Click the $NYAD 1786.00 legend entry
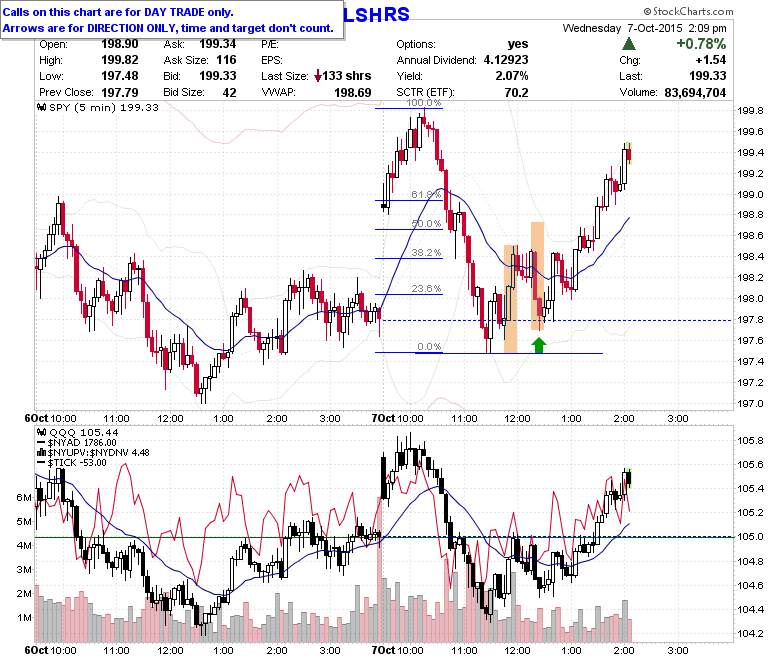780x659 pixels. [x=82, y=443]
